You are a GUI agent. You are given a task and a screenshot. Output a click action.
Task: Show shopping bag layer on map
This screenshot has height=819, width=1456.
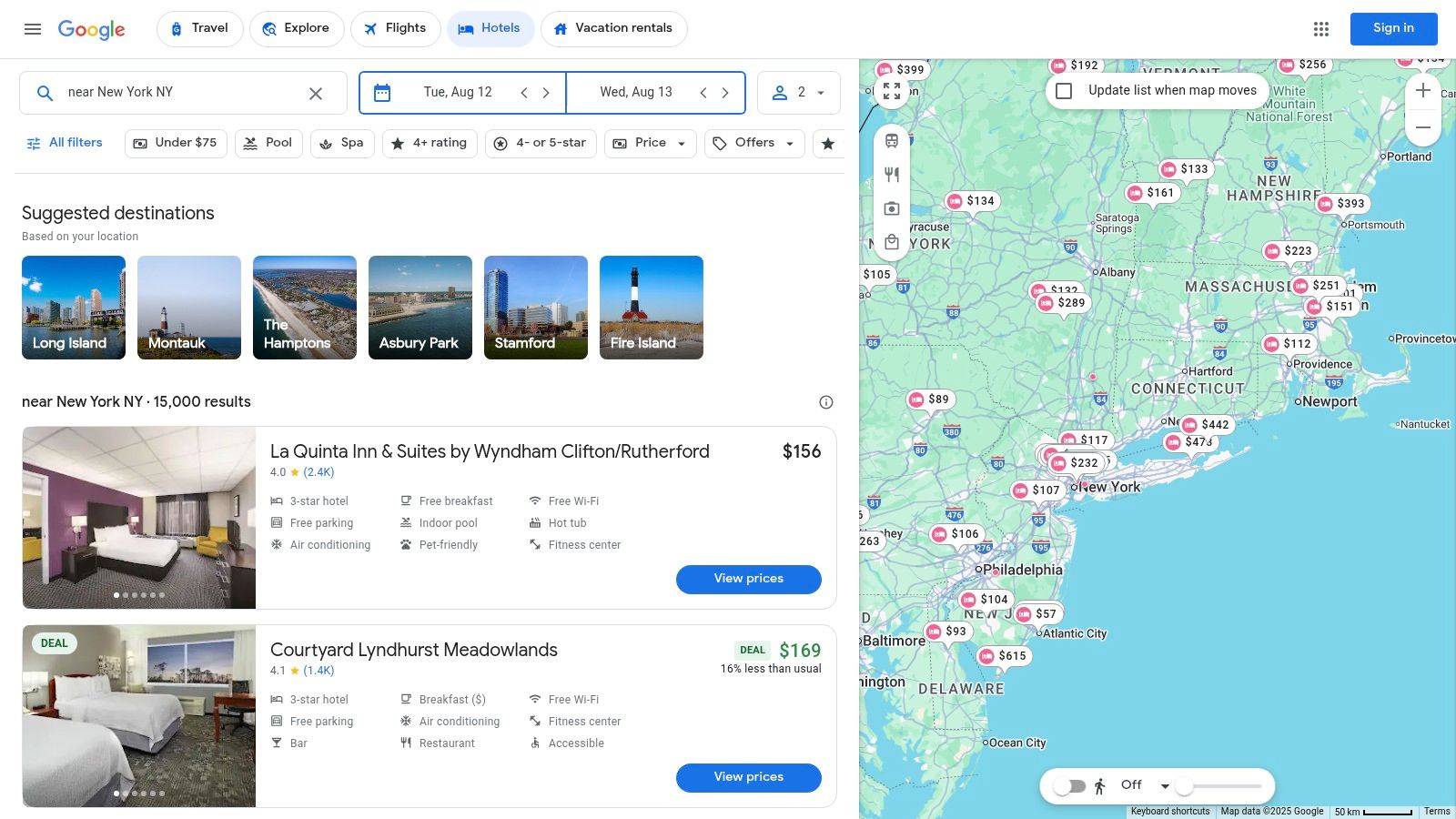892,242
